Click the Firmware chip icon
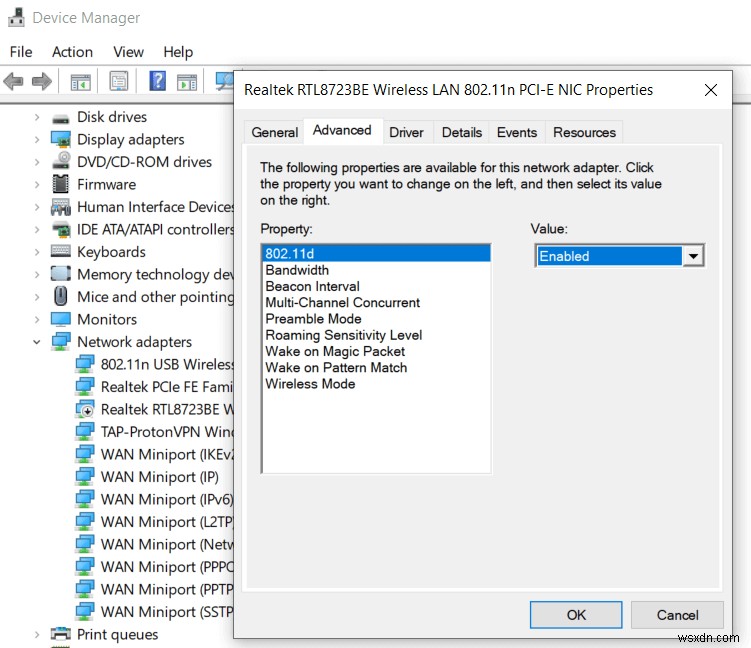 click(x=60, y=184)
